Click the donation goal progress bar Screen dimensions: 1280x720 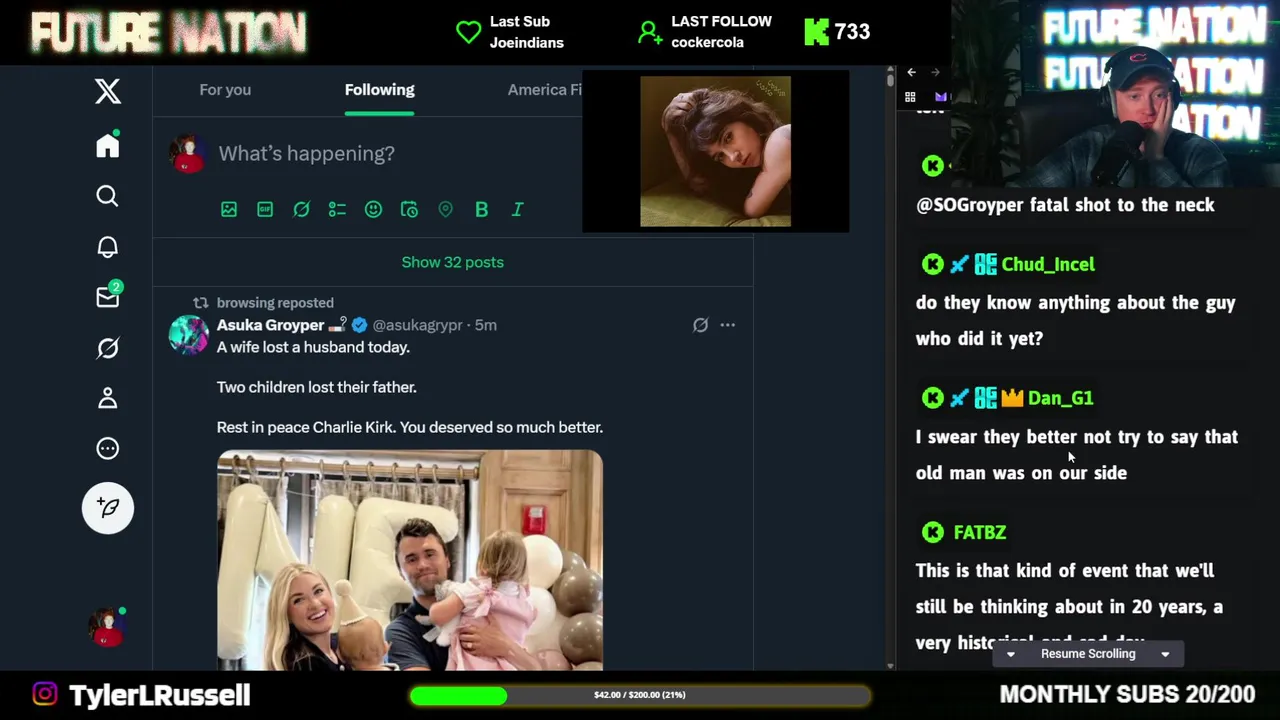640,695
